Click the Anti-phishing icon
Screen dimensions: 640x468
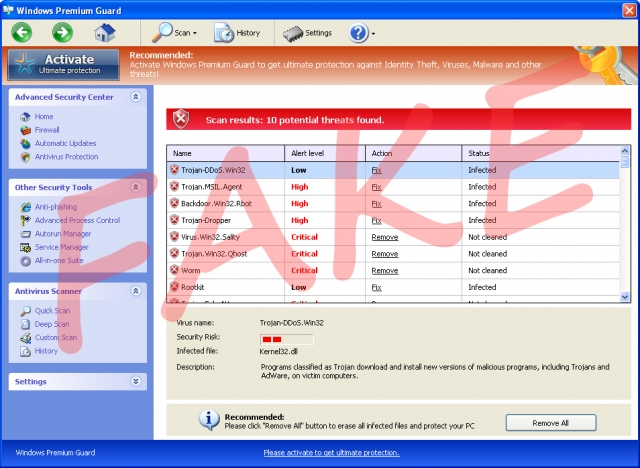coord(25,207)
